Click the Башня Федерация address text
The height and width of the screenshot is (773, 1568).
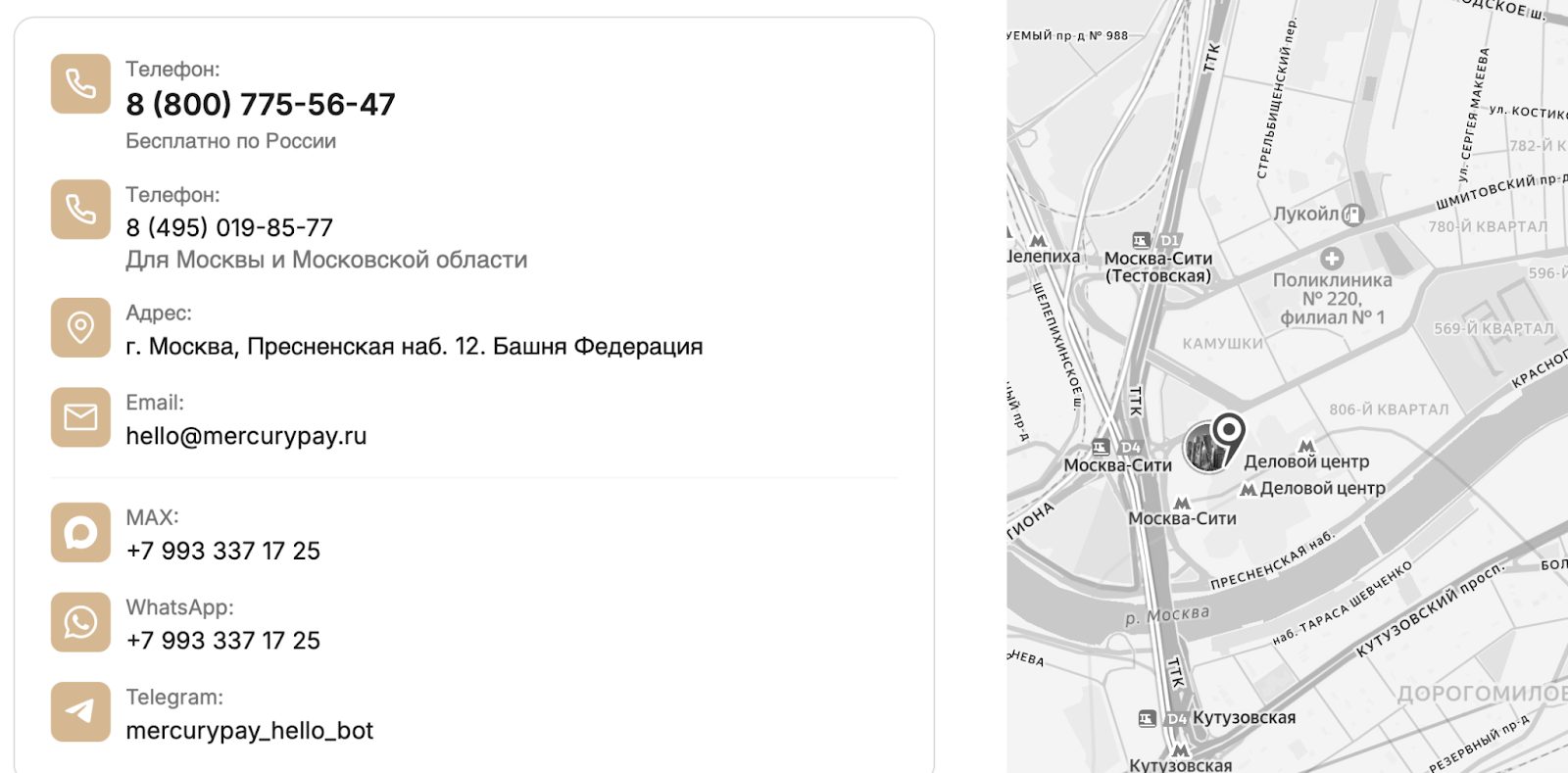414,347
